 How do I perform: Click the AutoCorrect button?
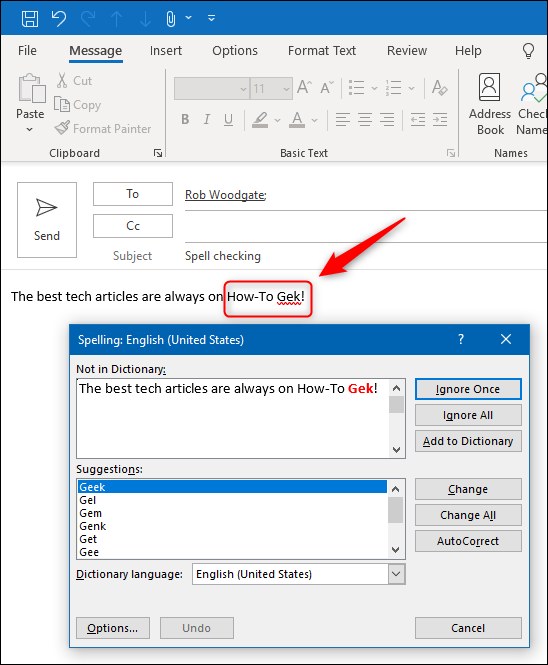point(468,541)
